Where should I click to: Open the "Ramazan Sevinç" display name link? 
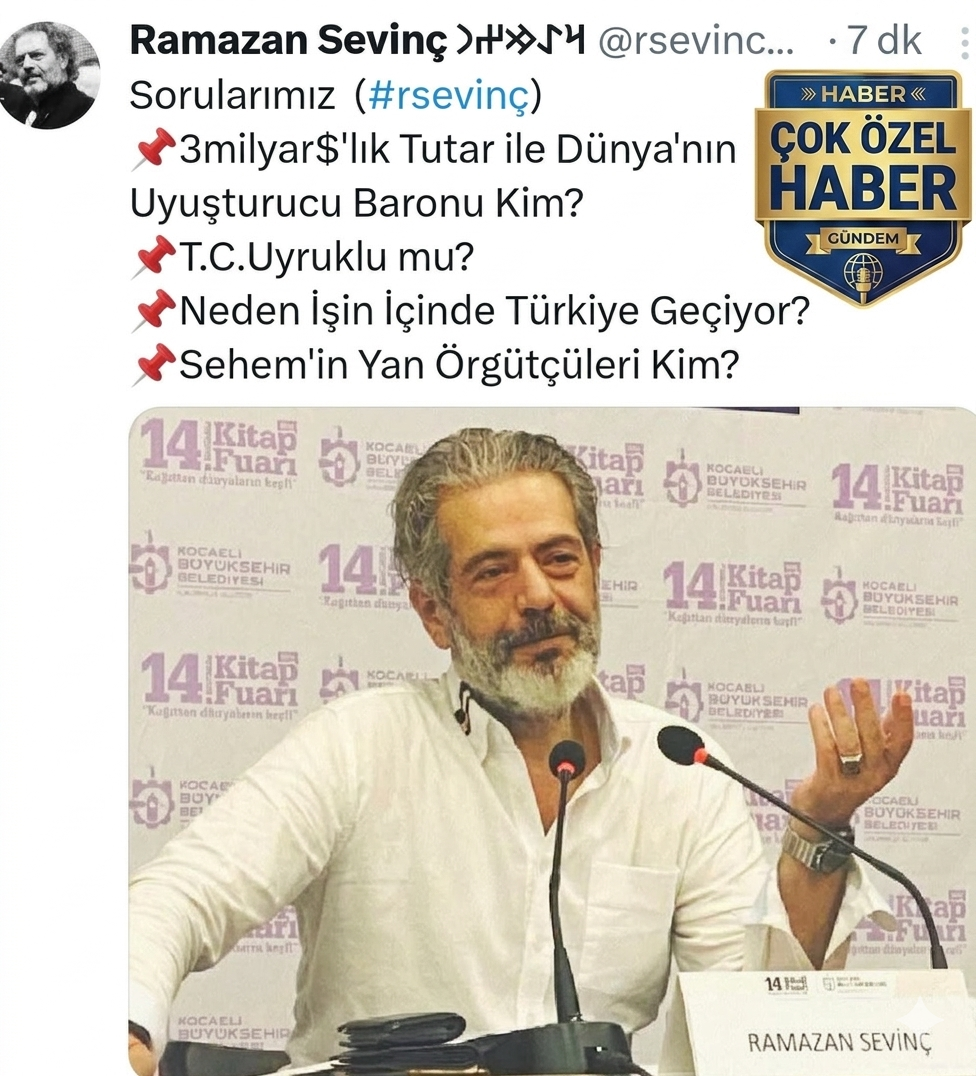pos(288,40)
